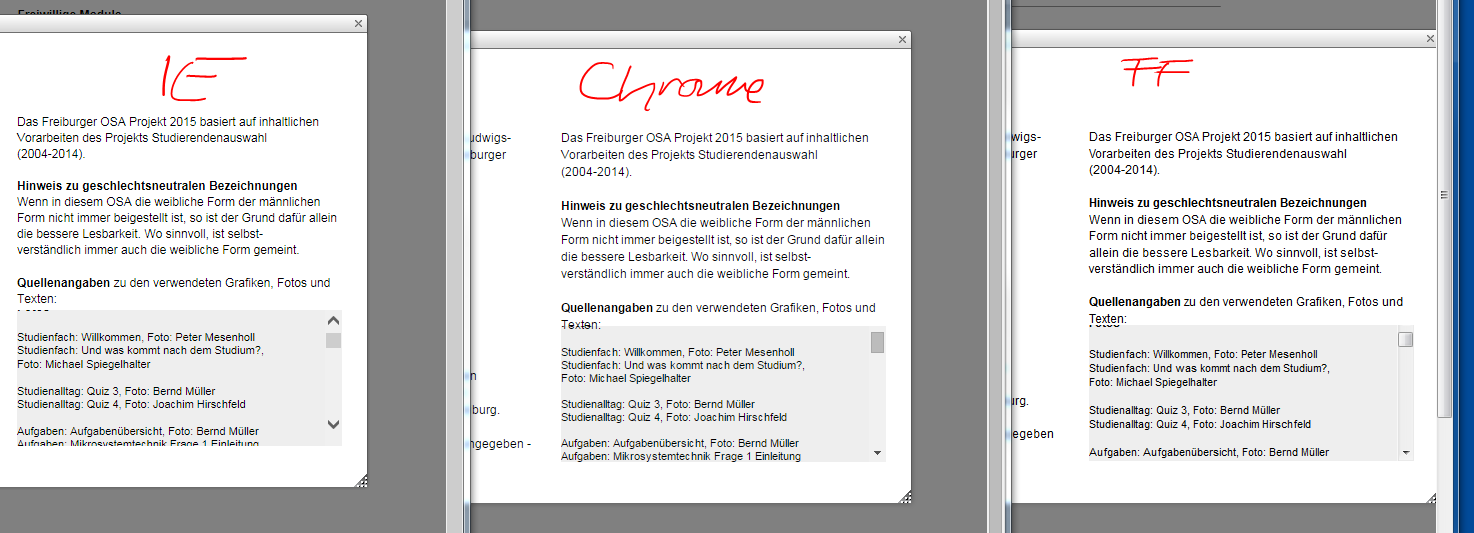Click 'Aufgaben: Mikrosystemtechnik Frage 1 Einleitung' in Chrome list
The height and width of the screenshot is (533, 1474).
pyautogui.click(x=681, y=456)
